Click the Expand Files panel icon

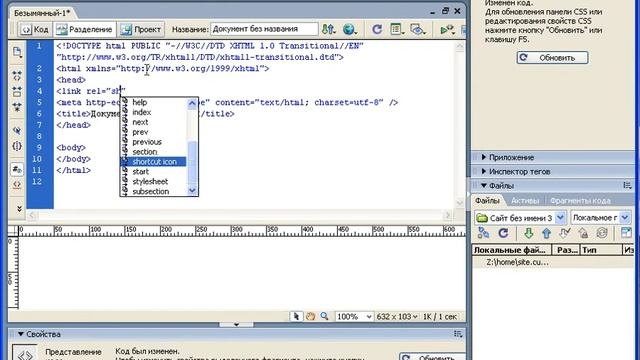click(626, 233)
